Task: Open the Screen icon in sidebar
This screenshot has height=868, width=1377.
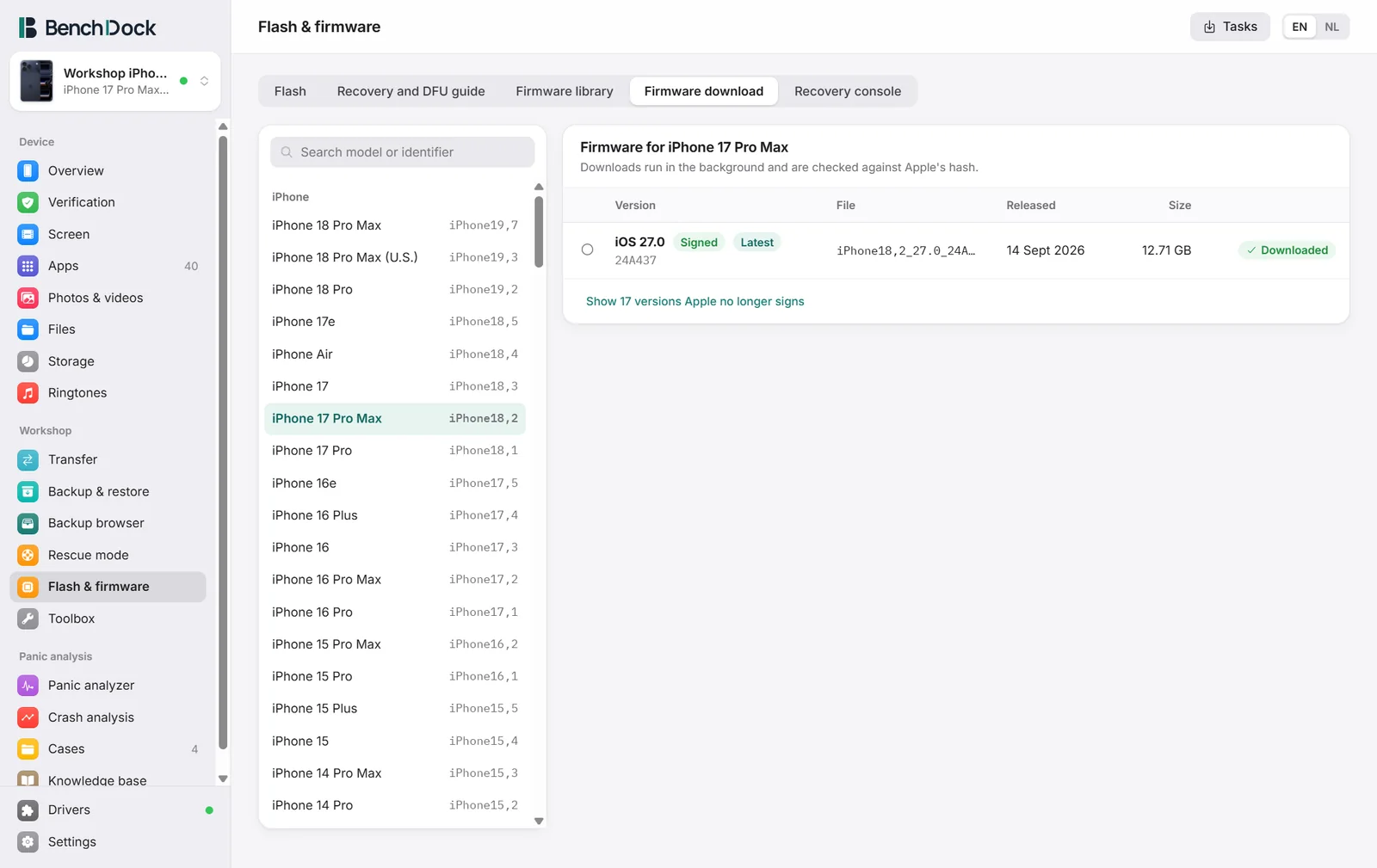Action: click(x=28, y=234)
